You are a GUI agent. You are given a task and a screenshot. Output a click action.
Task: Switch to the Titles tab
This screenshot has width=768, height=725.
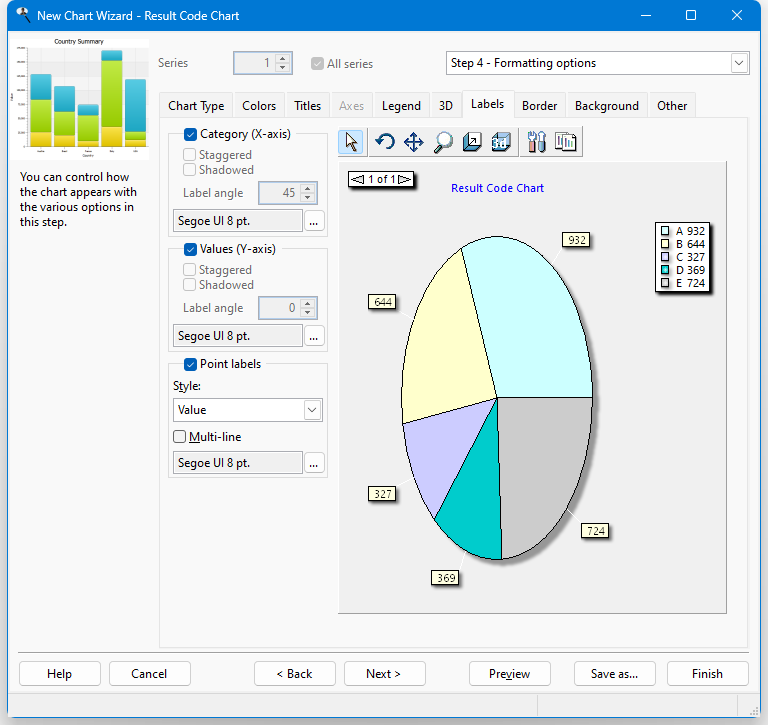[x=308, y=106]
